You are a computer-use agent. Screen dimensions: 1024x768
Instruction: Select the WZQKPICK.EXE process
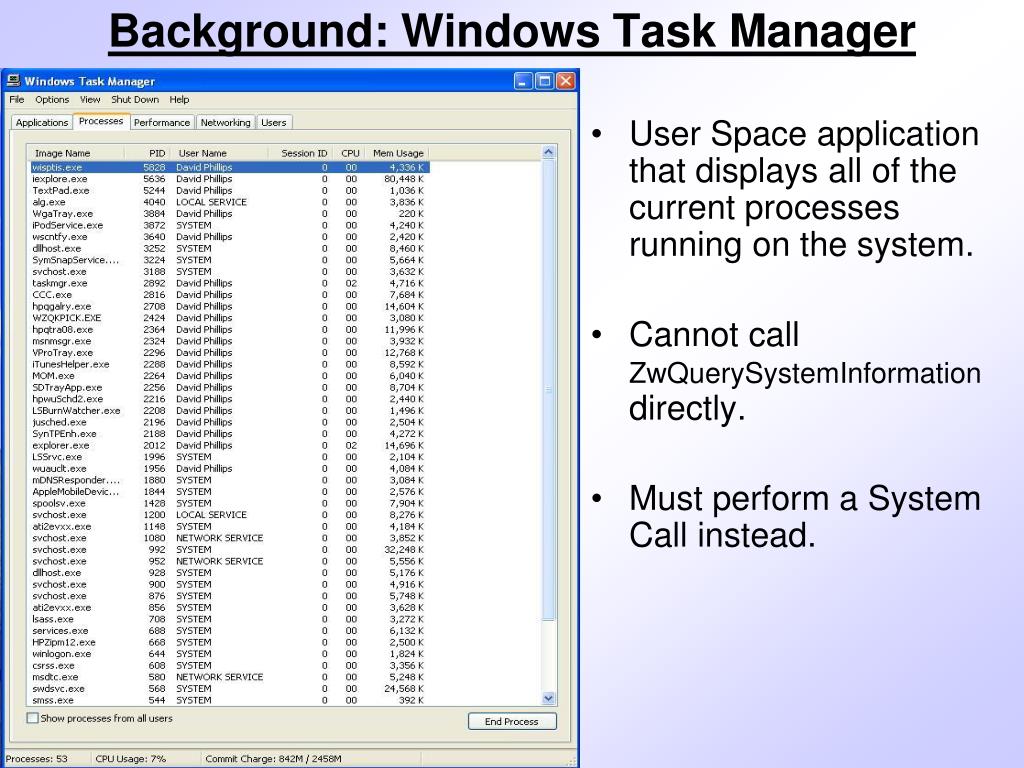coord(230,318)
